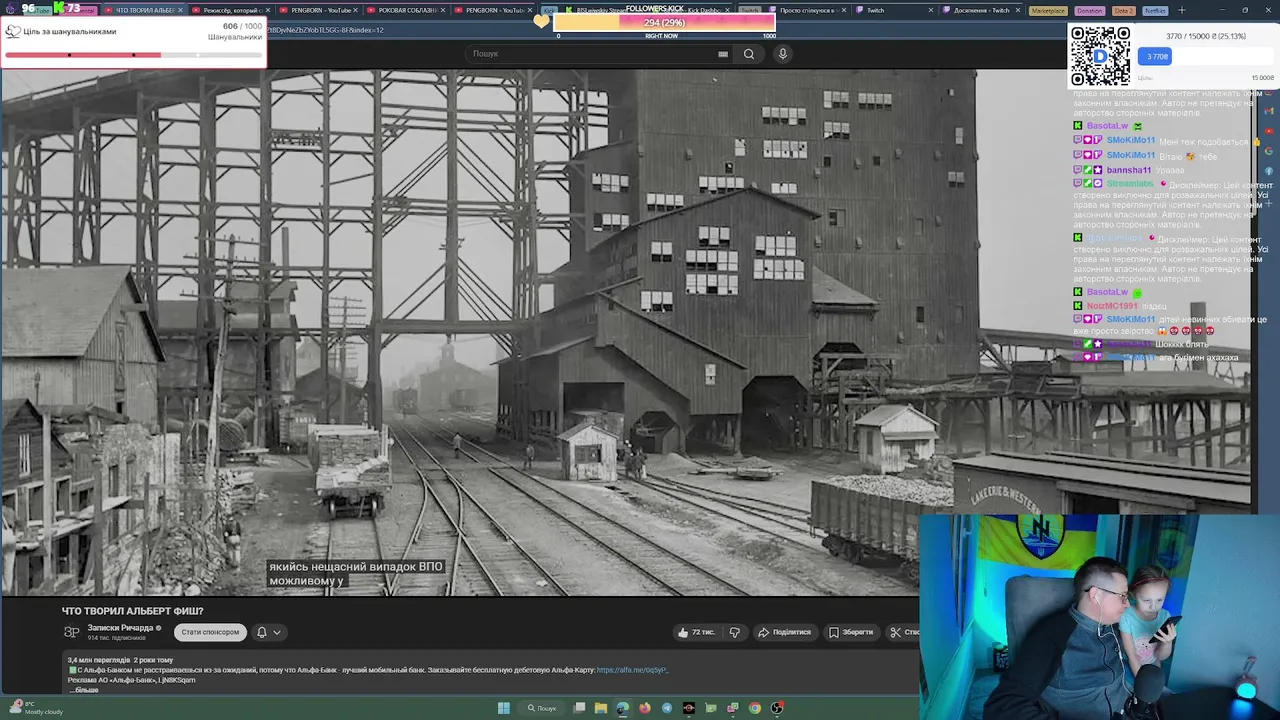Open the new tab plus button
This screenshot has height=720, width=1280.
tap(1181, 10)
